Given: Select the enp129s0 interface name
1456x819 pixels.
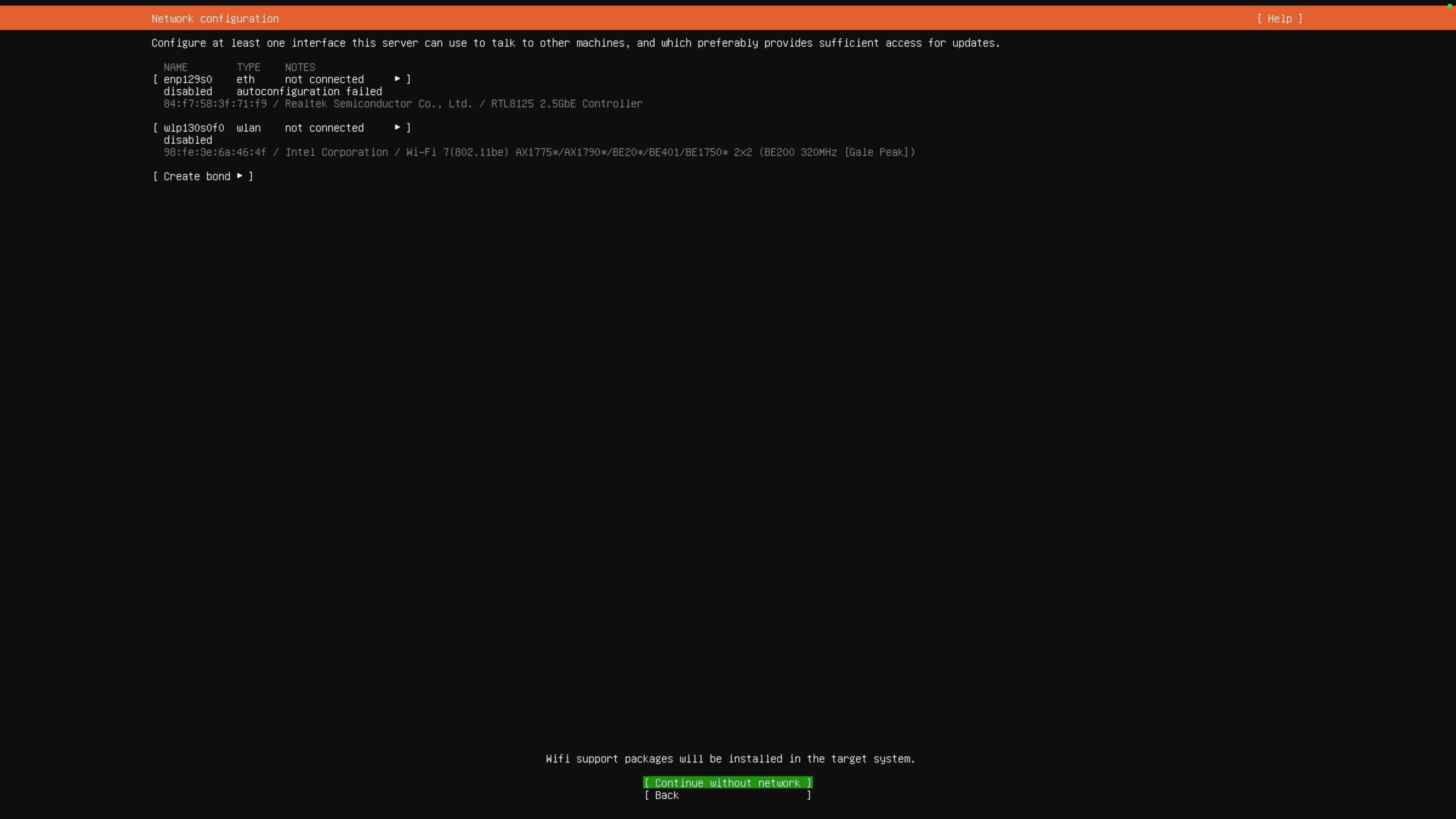Looking at the screenshot, I should pos(188,79).
